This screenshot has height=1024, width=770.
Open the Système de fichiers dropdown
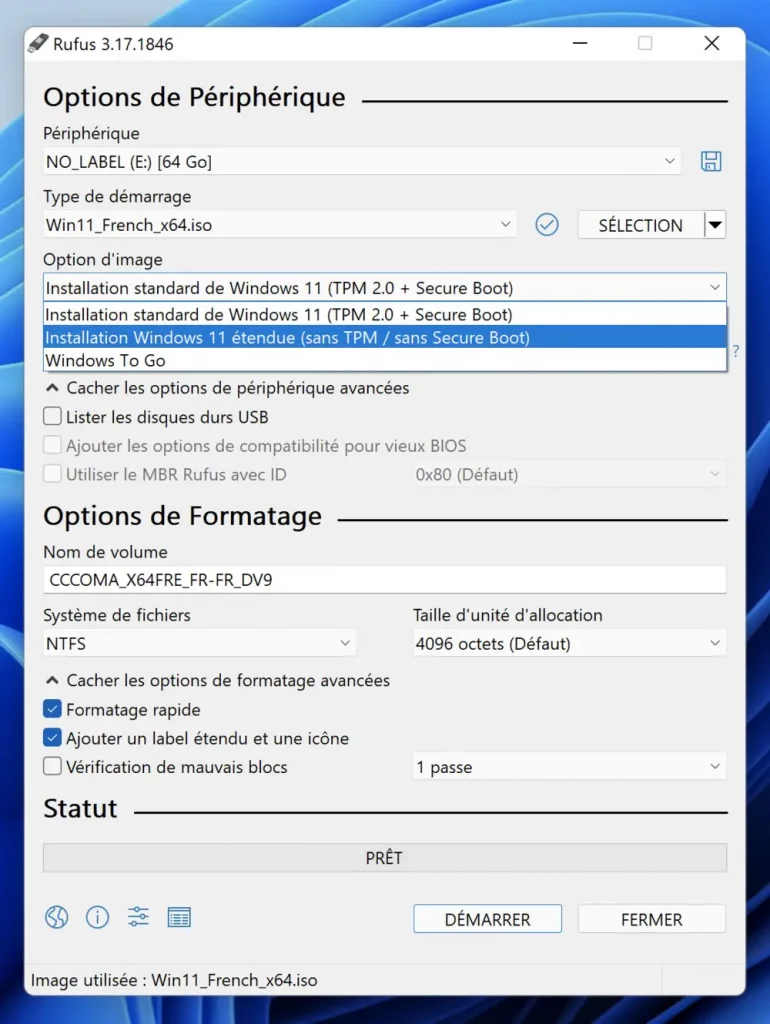199,644
